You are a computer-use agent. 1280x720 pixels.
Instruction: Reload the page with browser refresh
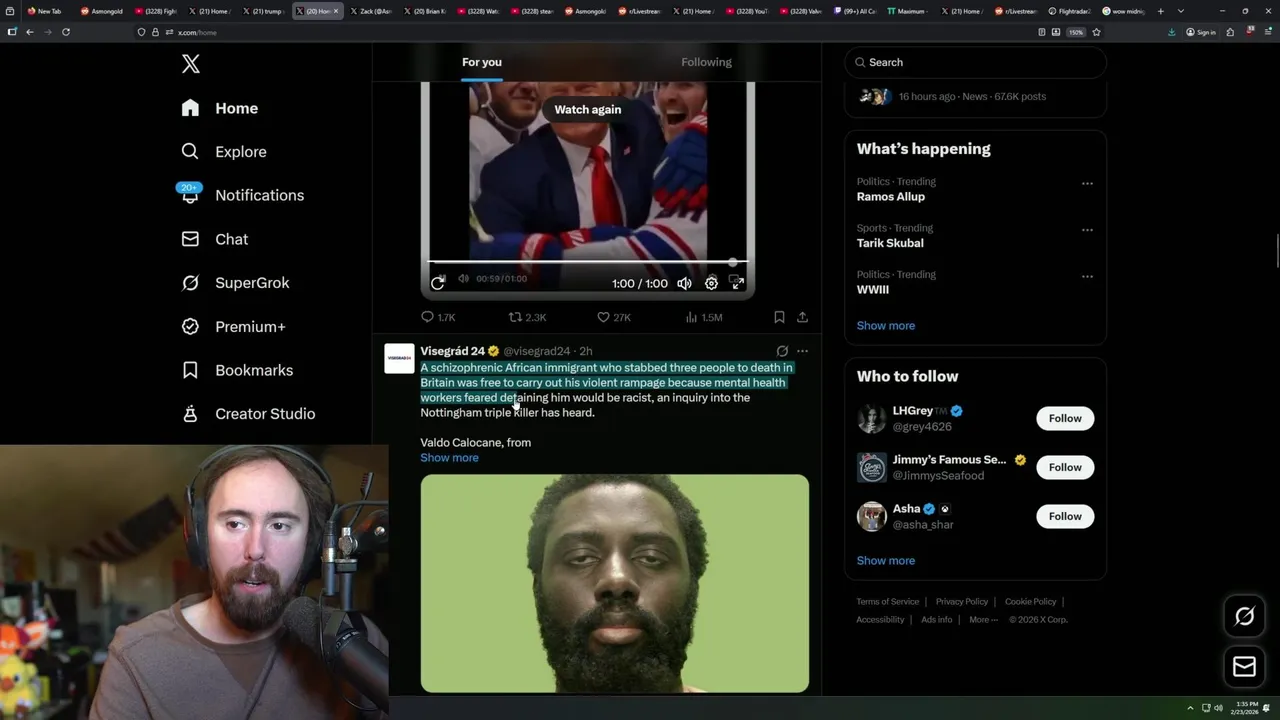pos(66,32)
